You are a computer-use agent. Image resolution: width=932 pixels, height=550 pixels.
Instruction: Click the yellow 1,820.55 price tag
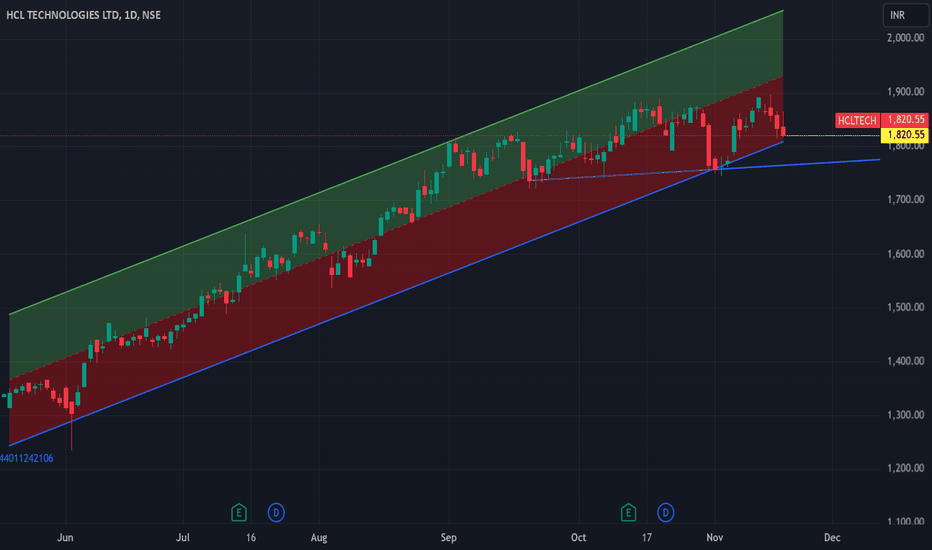[x=905, y=135]
